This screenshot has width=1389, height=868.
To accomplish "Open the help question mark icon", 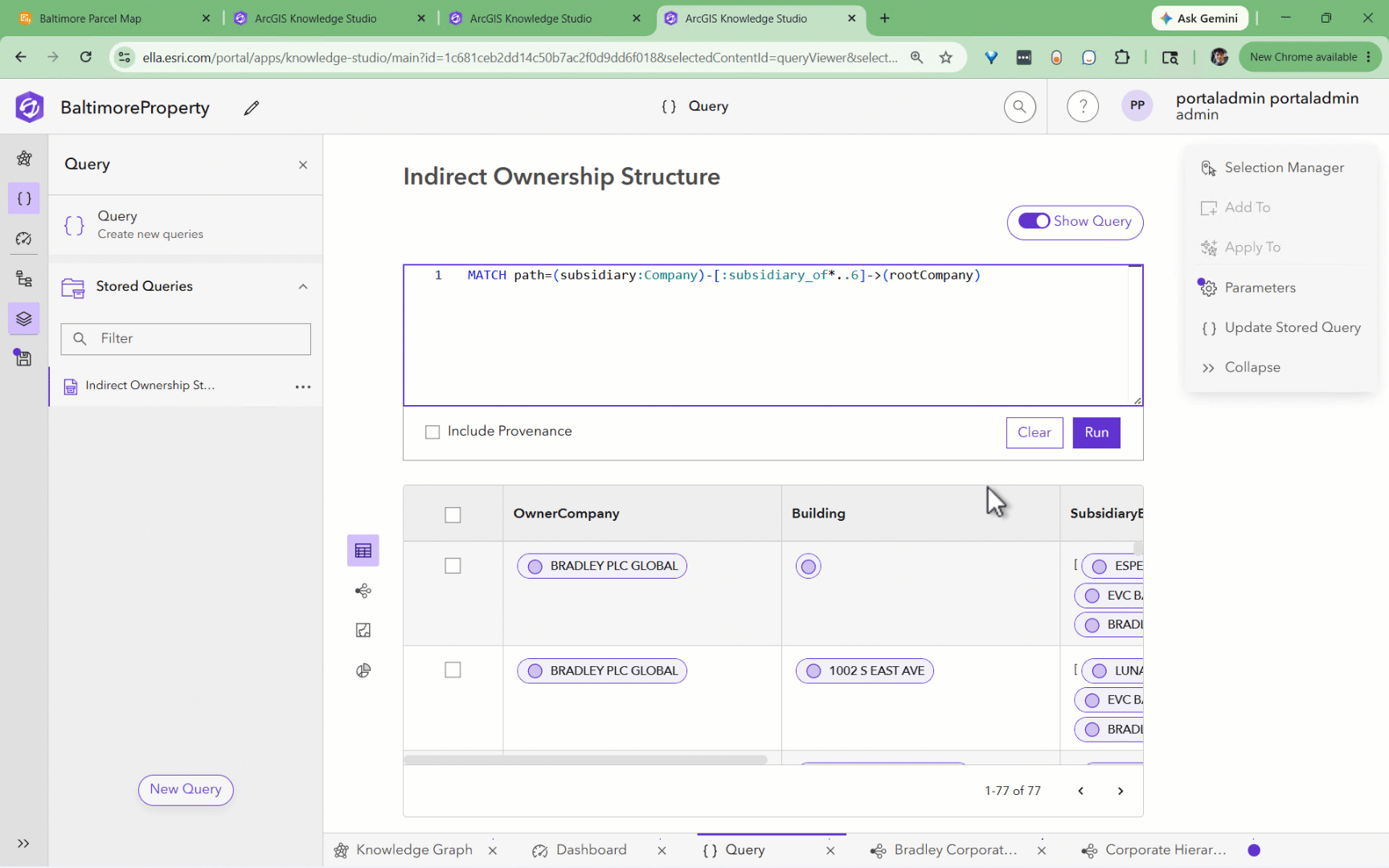I will point(1083,106).
